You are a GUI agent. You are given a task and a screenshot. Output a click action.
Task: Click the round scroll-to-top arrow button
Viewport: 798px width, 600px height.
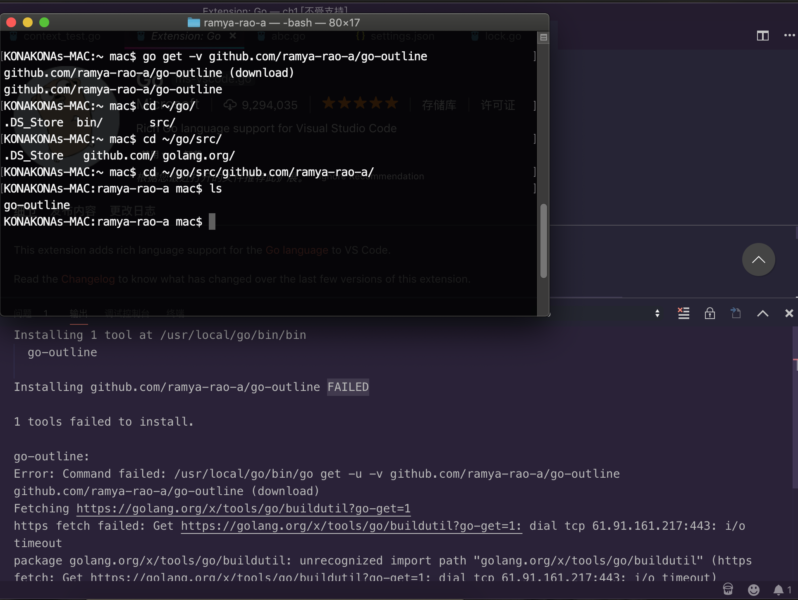tap(758, 260)
